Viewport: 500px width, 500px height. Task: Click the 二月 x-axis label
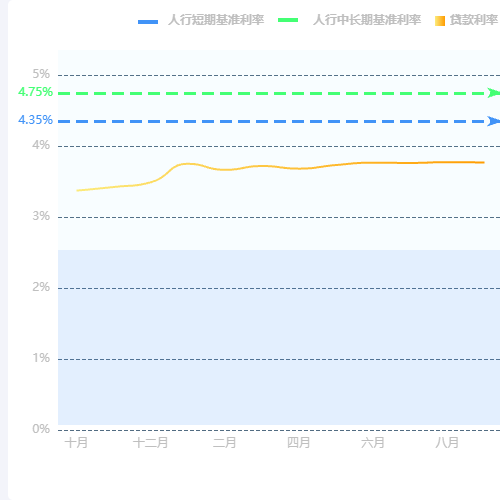tap(225, 443)
